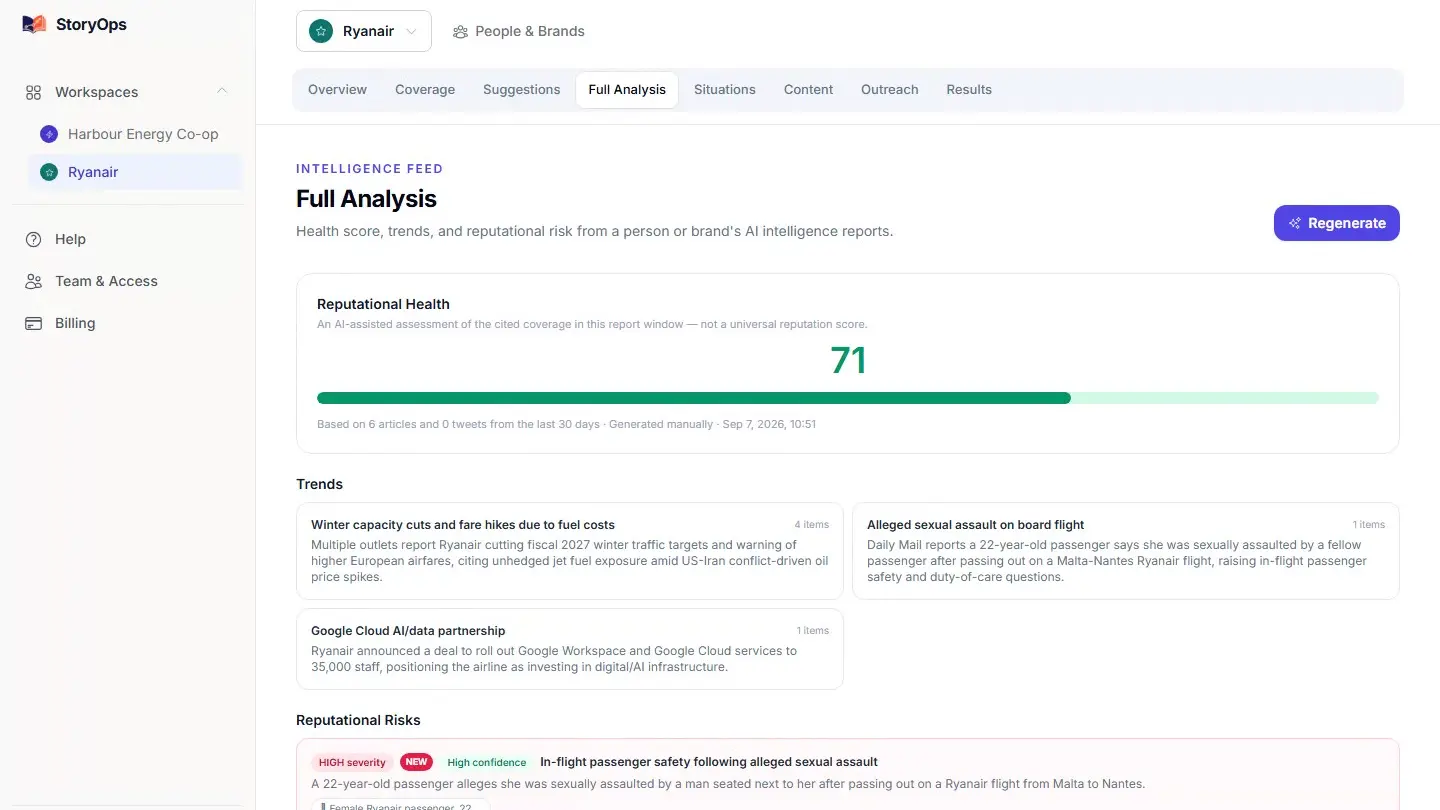
Task: Click the HIGH severity badge
Action: point(352,762)
